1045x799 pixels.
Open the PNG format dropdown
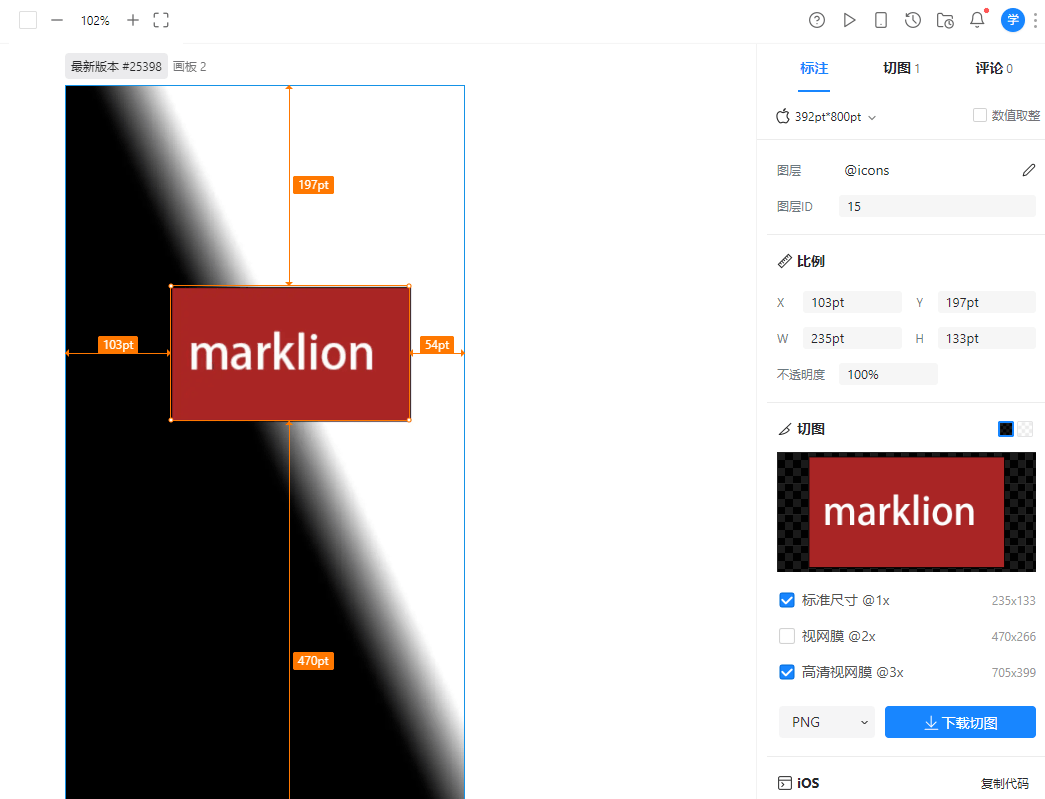pos(826,722)
